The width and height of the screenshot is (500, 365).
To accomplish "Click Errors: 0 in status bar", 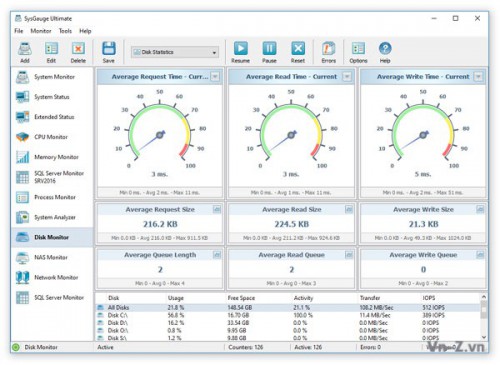I will click(371, 347).
